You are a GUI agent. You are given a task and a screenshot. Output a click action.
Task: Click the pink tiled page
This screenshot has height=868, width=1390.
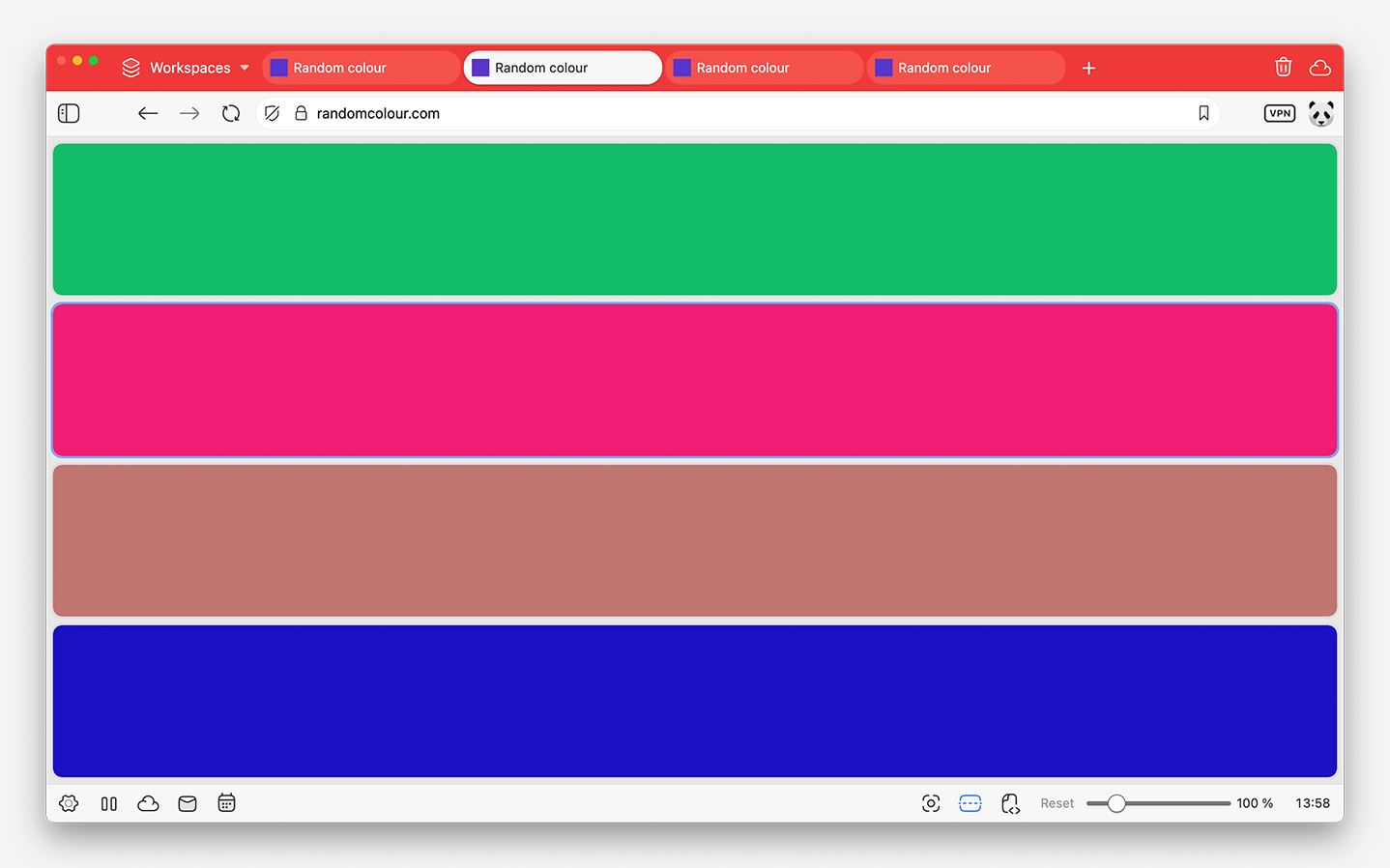click(x=695, y=380)
